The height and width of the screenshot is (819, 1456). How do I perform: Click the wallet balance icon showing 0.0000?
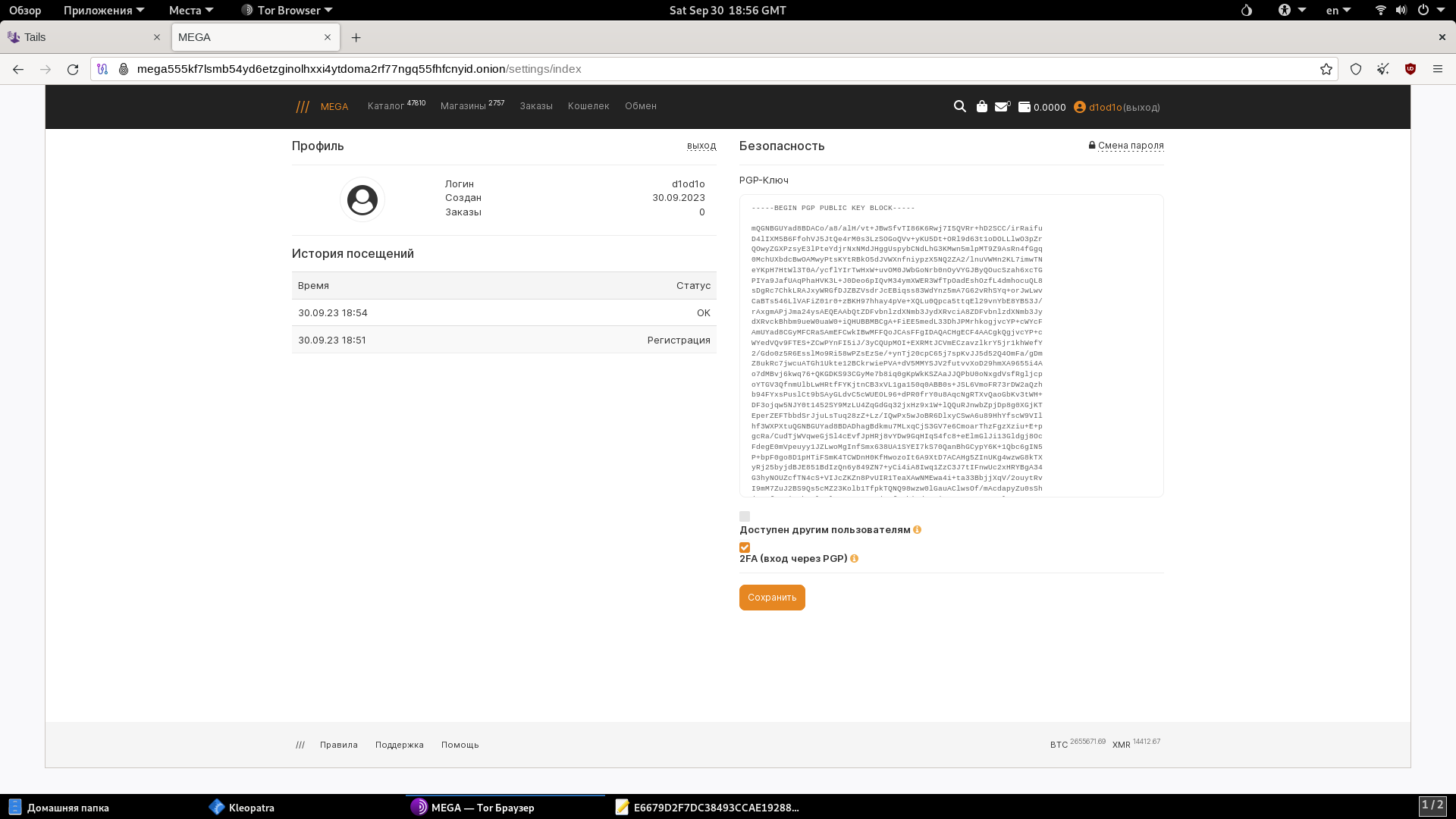[x=1025, y=107]
